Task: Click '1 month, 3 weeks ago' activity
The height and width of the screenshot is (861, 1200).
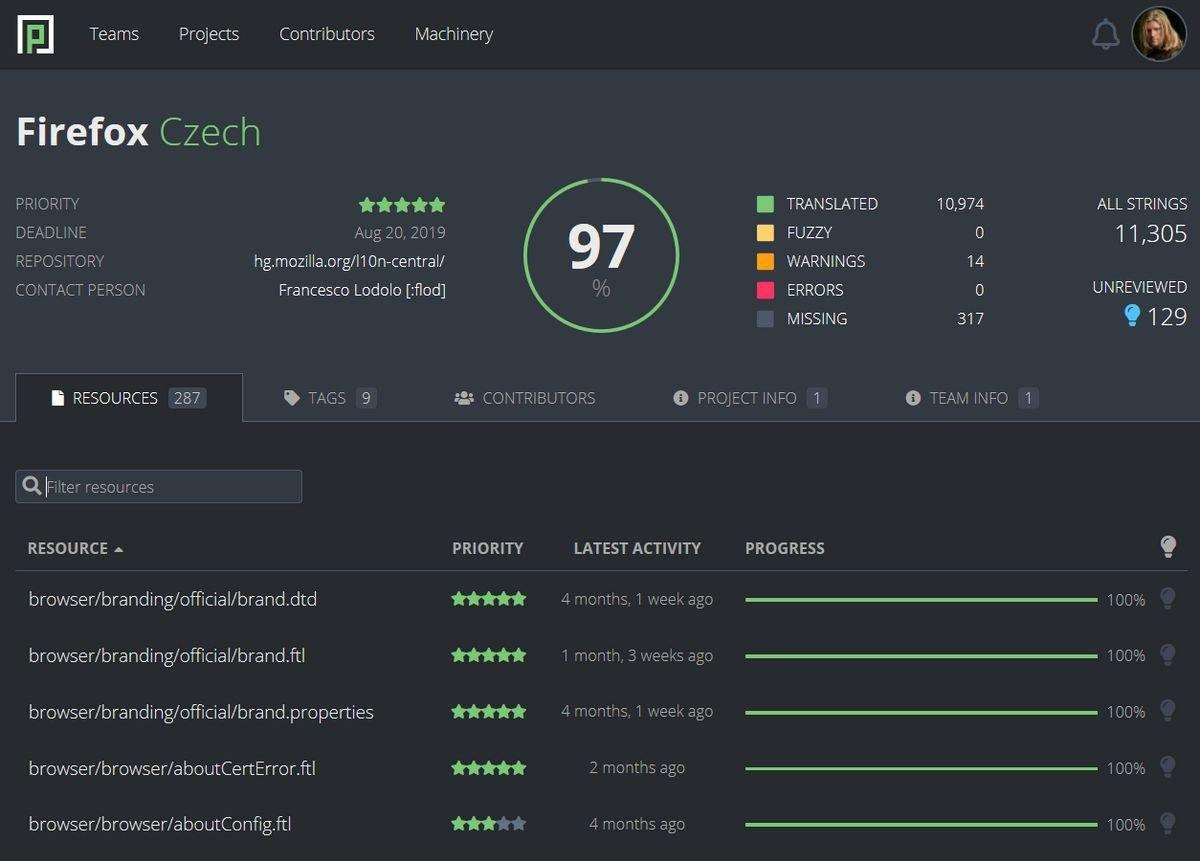Action: 637,655
